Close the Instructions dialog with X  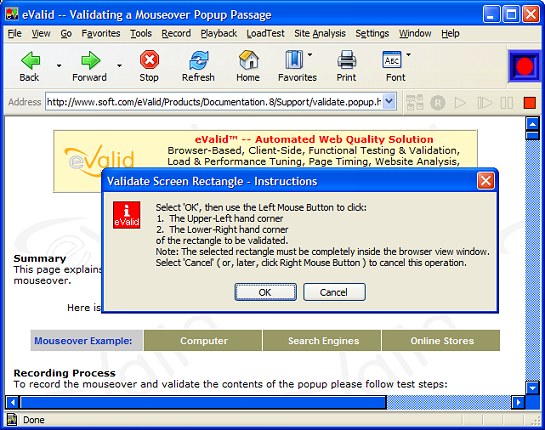pos(486,181)
